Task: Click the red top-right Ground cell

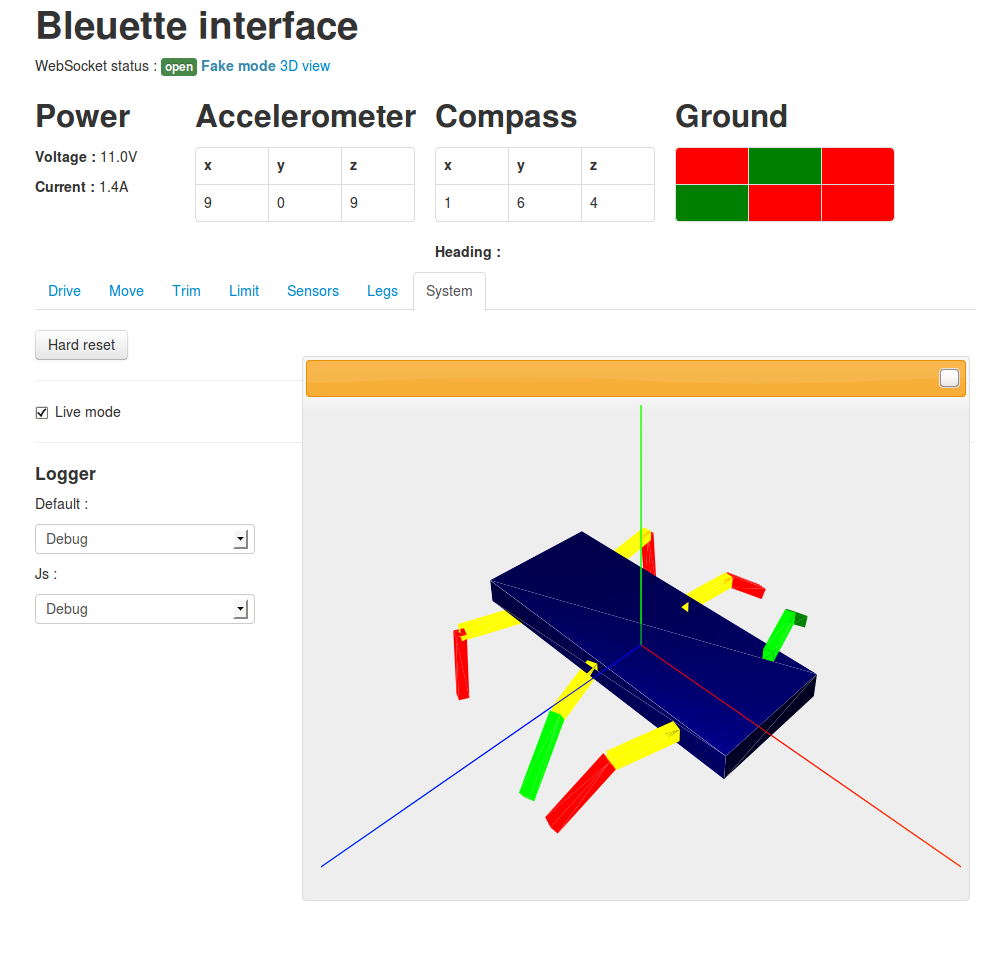Action: [858, 166]
